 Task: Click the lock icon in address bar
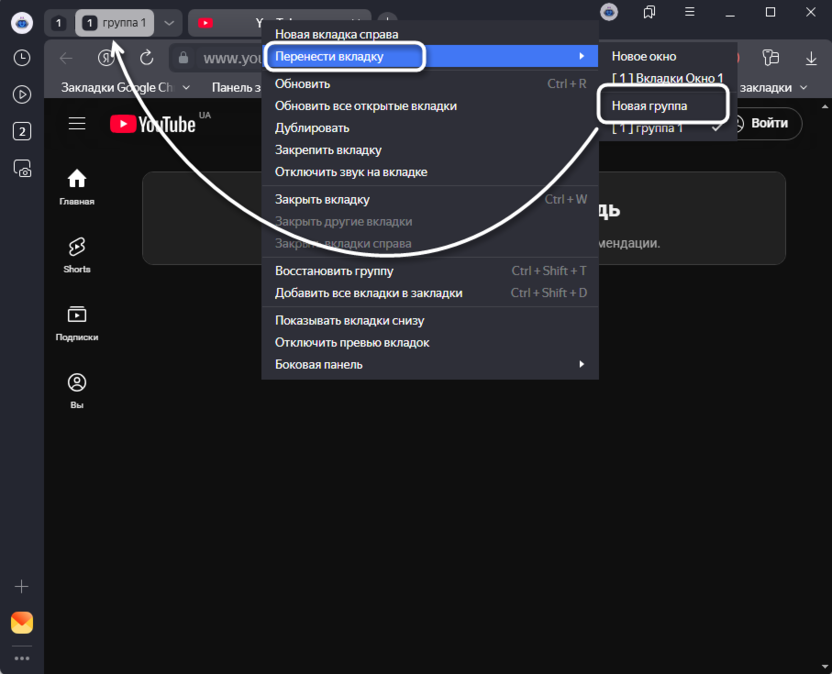click(184, 58)
